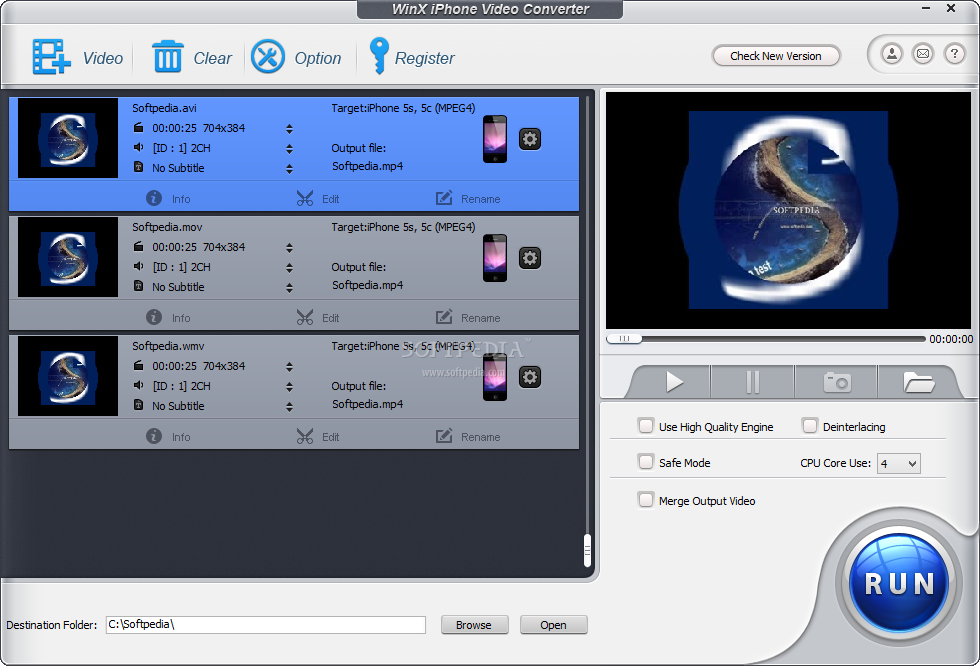
Task: Enable Use High Quality Engine
Action: coord(646,426)
